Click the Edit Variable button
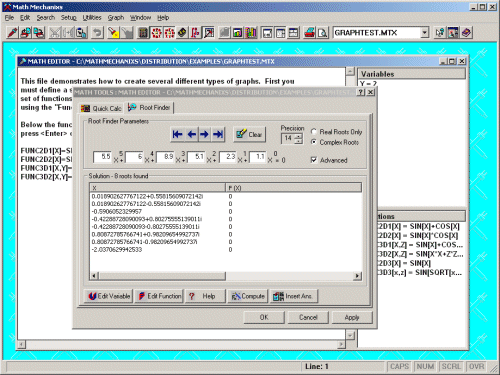 (x=108, y=296)
